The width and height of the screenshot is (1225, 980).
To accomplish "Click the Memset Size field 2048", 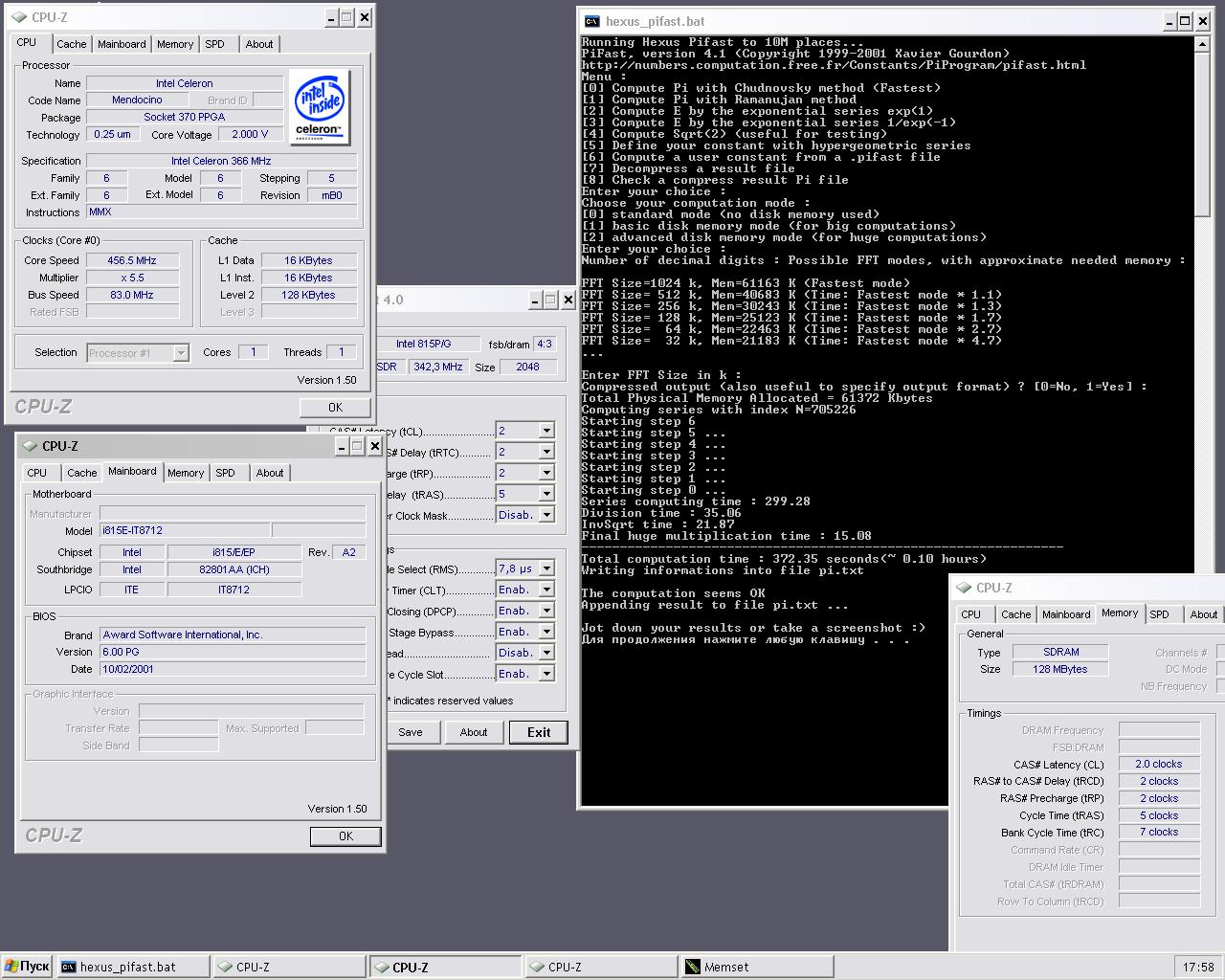I will click(x=527, y=367).
